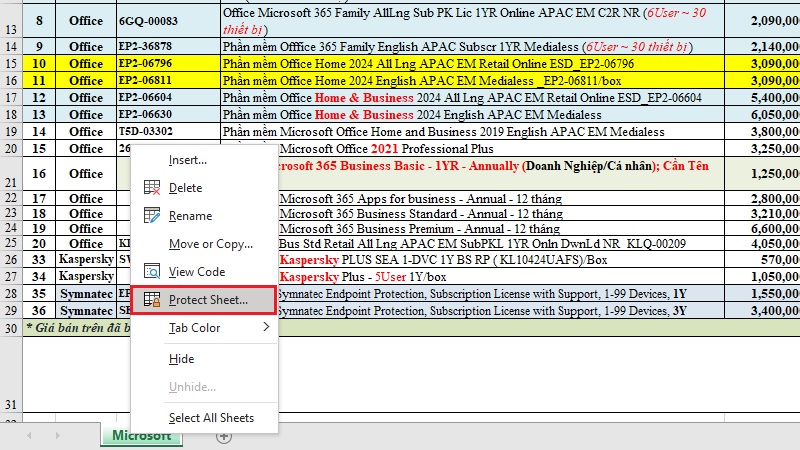This screenshot has height=450, width=800.
Task: Click the greyed Unhide... entry
Action: [x=192, y=387]
